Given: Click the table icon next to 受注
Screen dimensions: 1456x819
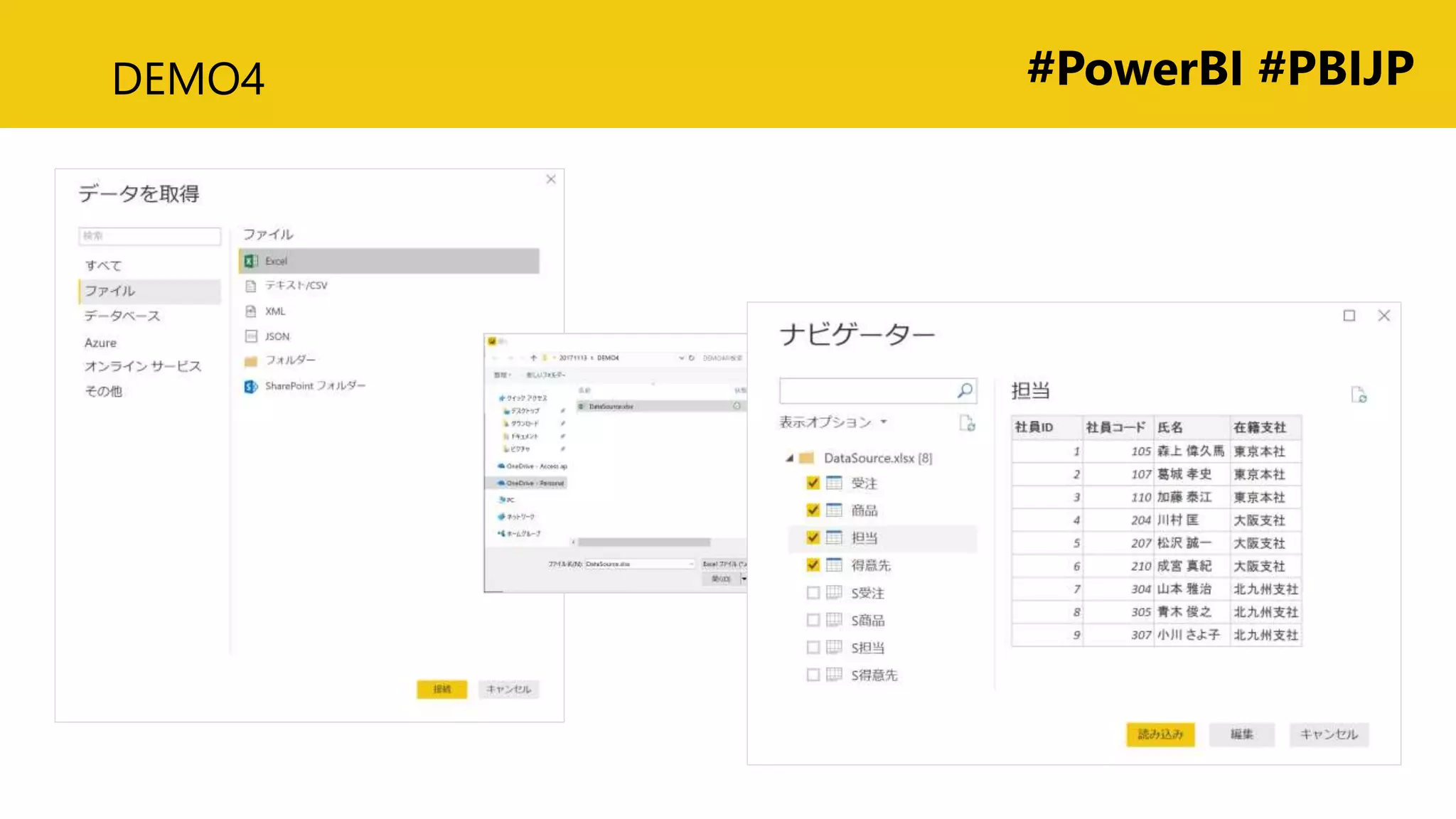Looking at the screenshot, I should point(834,483).
